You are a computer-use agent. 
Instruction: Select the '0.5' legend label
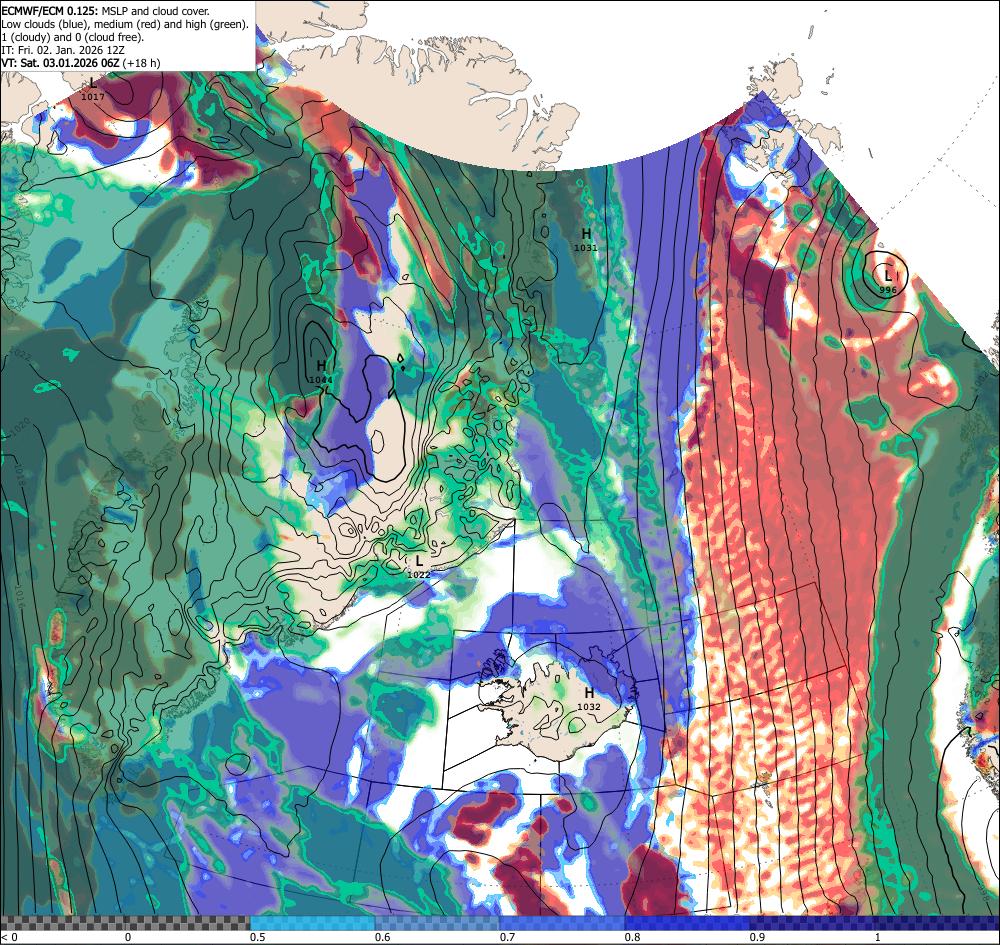258,937
